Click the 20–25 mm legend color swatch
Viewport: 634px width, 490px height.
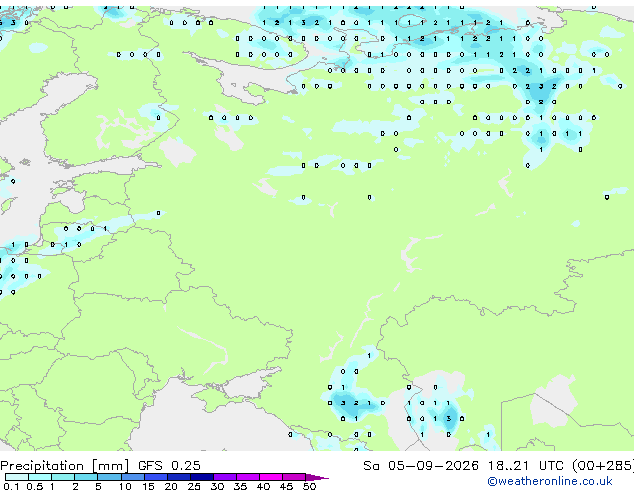[x=179, y=477]
